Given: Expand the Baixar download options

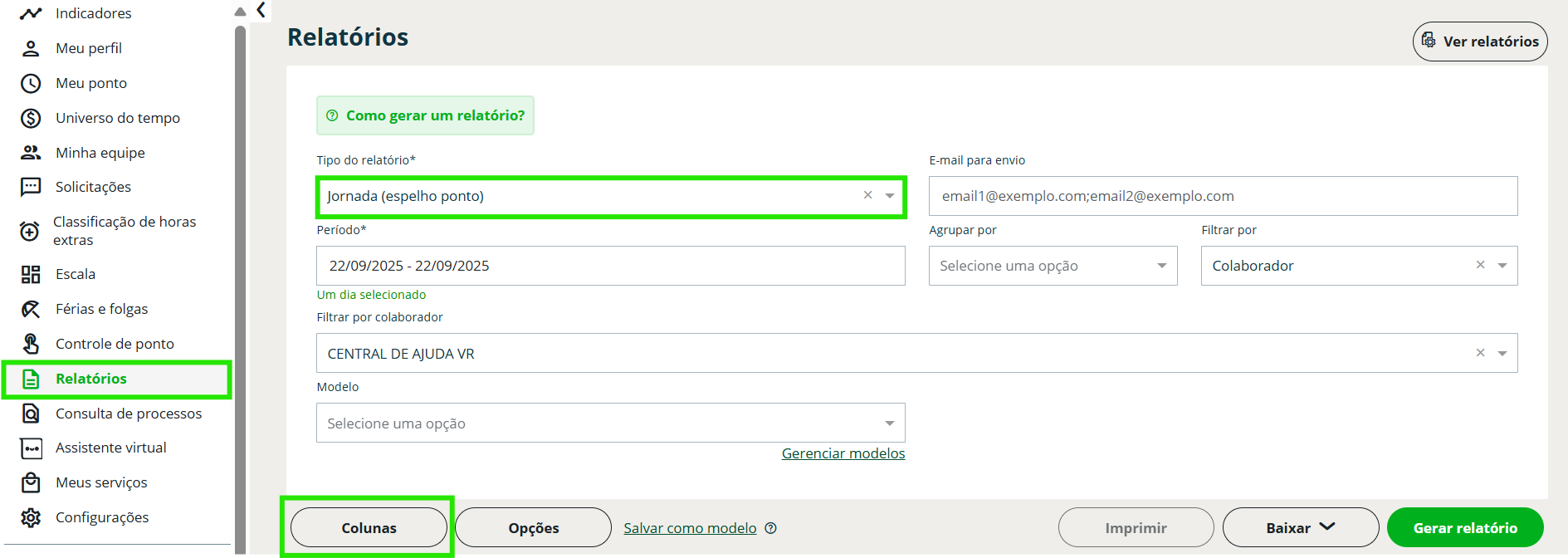Looking at the screenshot, I should [1300, 528].
